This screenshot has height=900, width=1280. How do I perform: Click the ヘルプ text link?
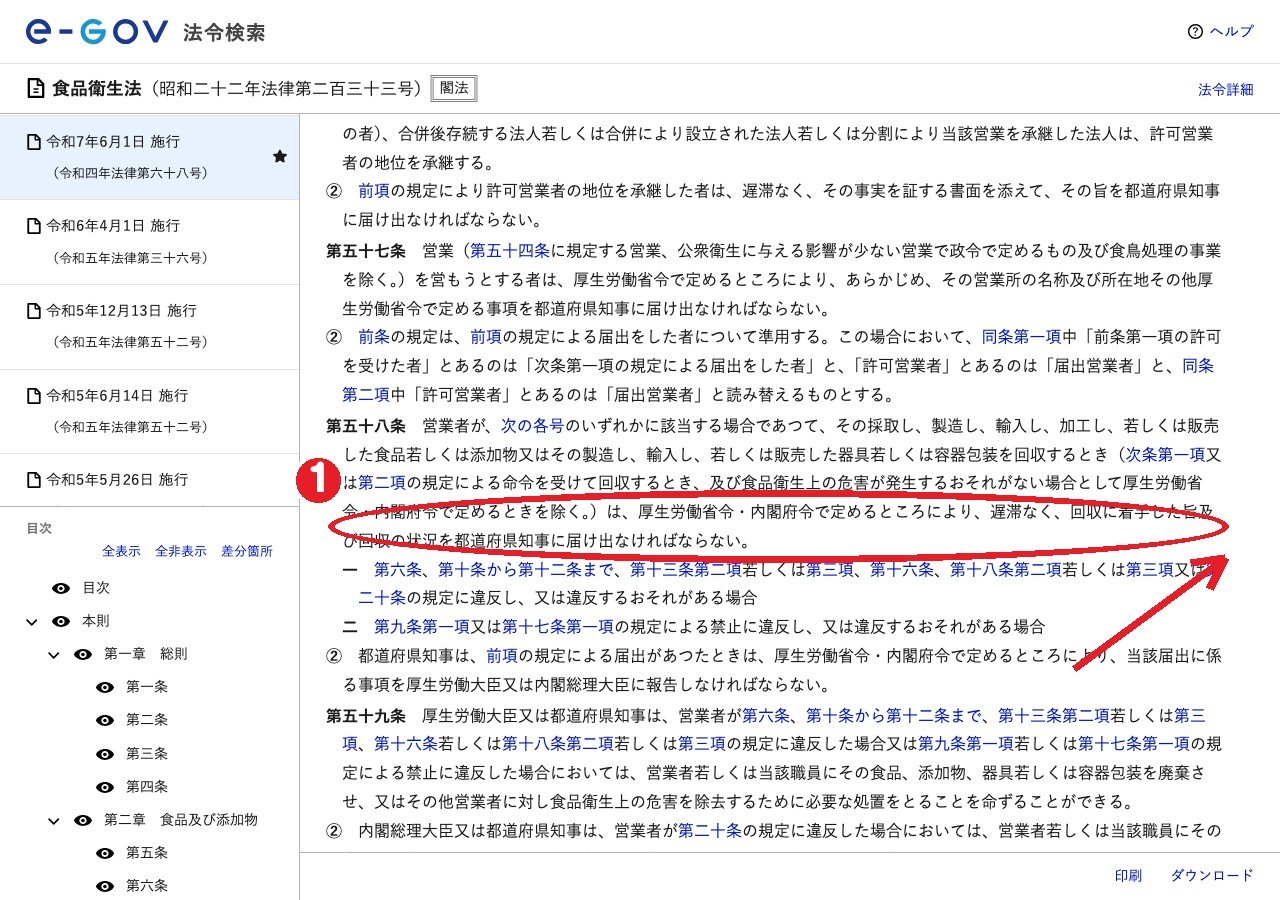(x=1231, y=31)
